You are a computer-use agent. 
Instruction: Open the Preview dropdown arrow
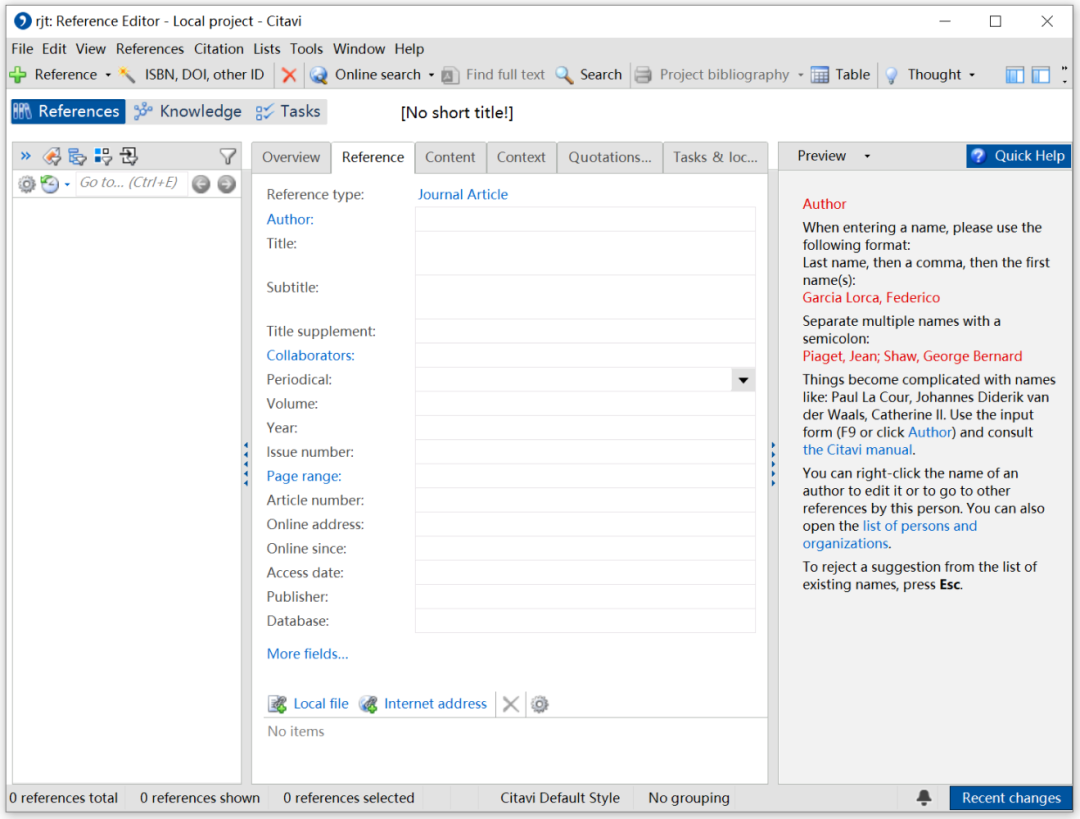(867, 156)
